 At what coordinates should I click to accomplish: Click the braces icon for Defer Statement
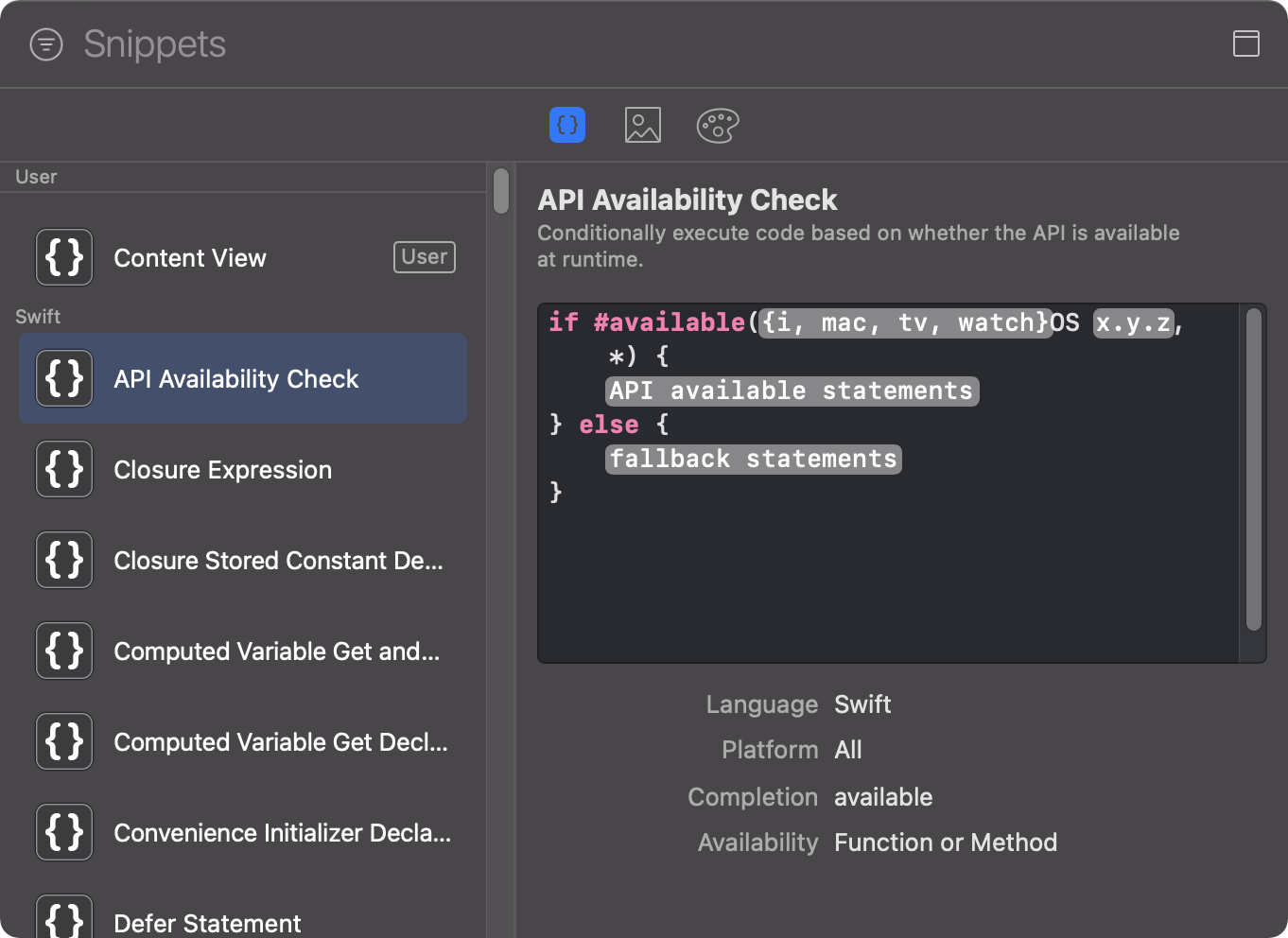coord(64,916)
